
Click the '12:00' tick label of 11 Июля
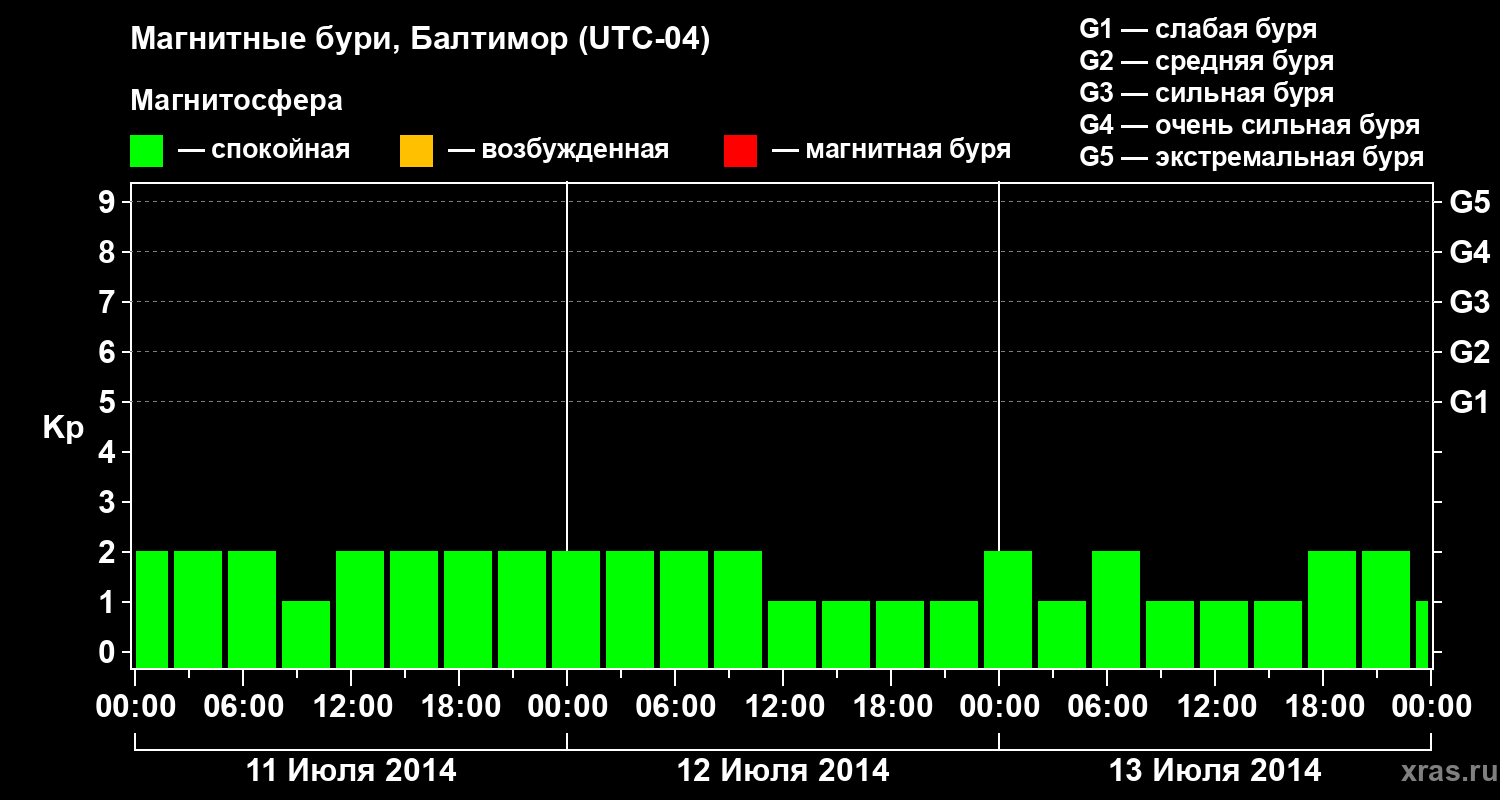tap(351, 706)
